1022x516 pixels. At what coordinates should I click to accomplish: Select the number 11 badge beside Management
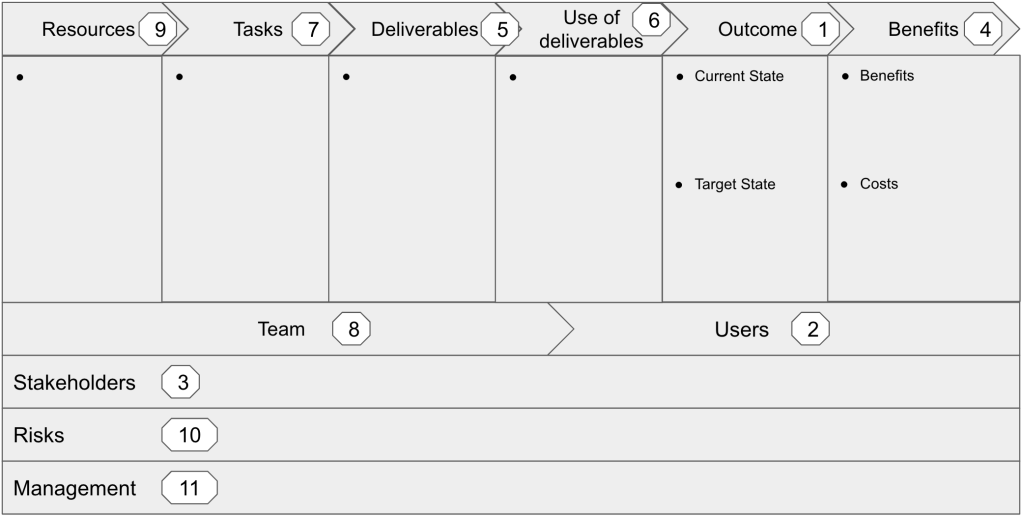click(x=189, y=488)
